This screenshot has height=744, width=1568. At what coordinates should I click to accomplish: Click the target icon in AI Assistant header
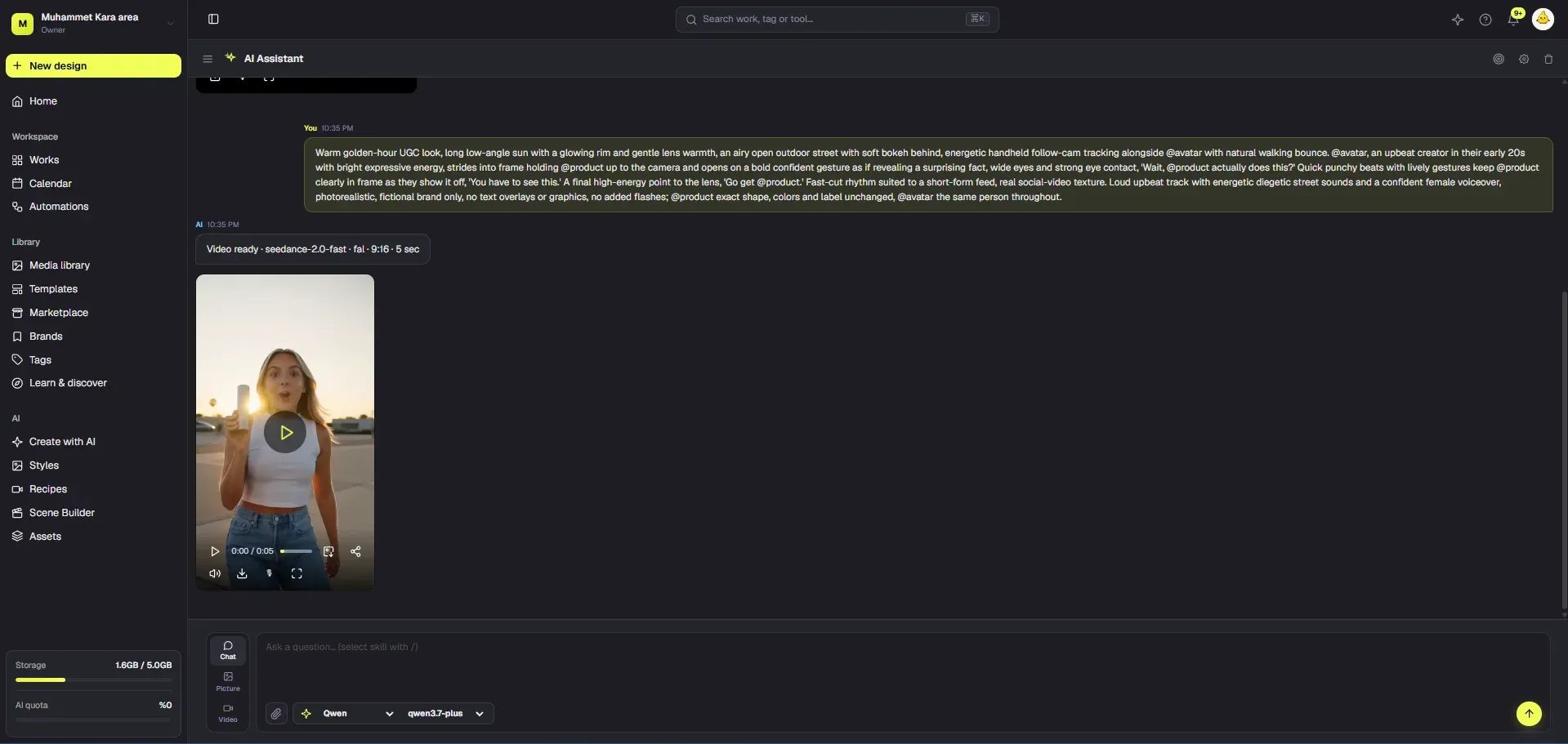[x=1499, y=59]
